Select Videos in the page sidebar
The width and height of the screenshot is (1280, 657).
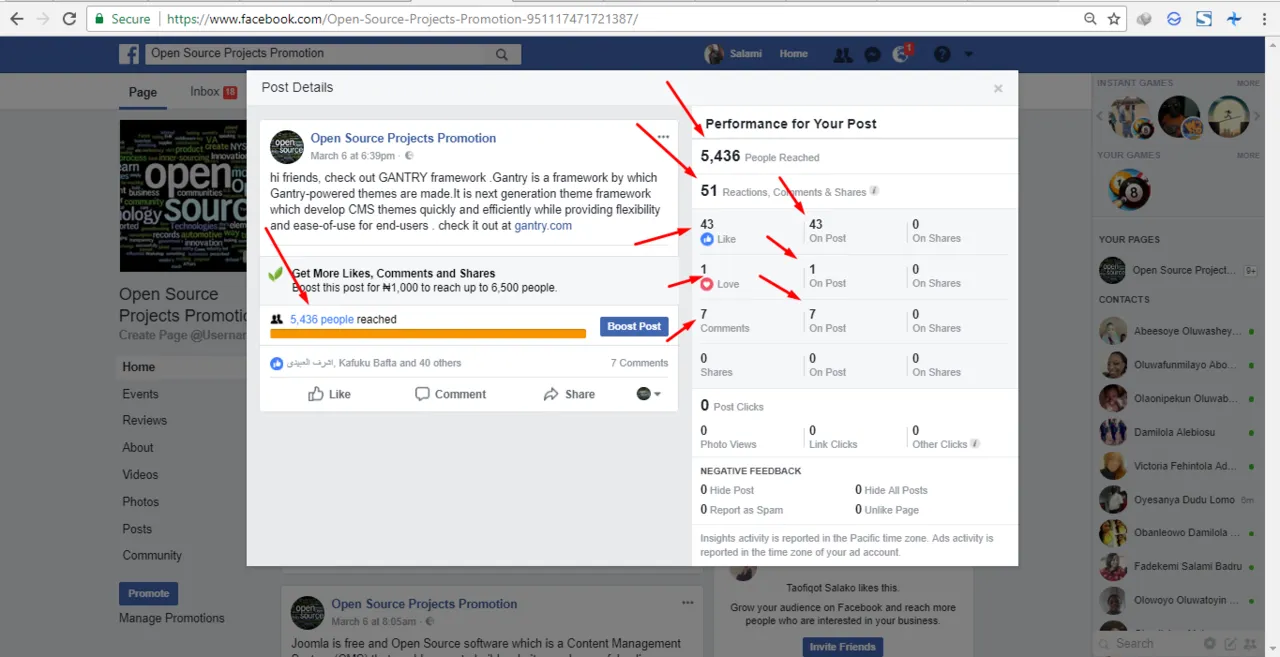[141, 475]
